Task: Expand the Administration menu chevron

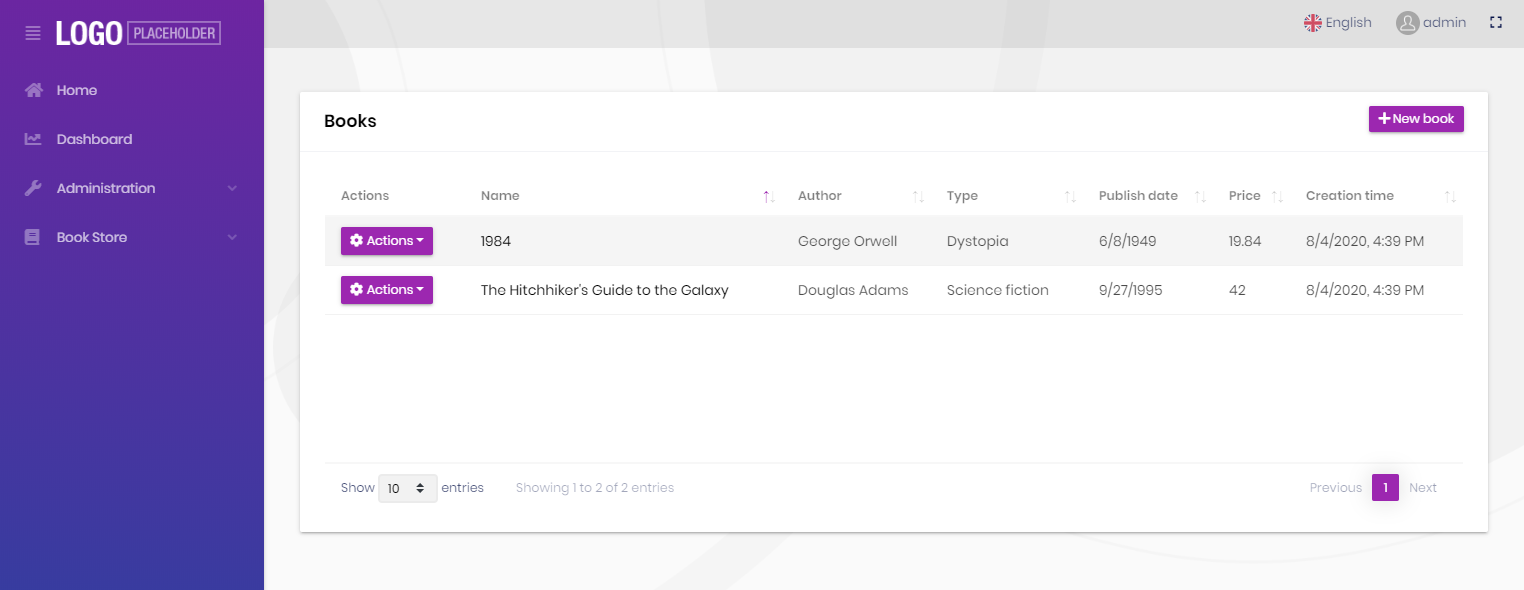Action: pyautogui.click(x=232, y=188)
